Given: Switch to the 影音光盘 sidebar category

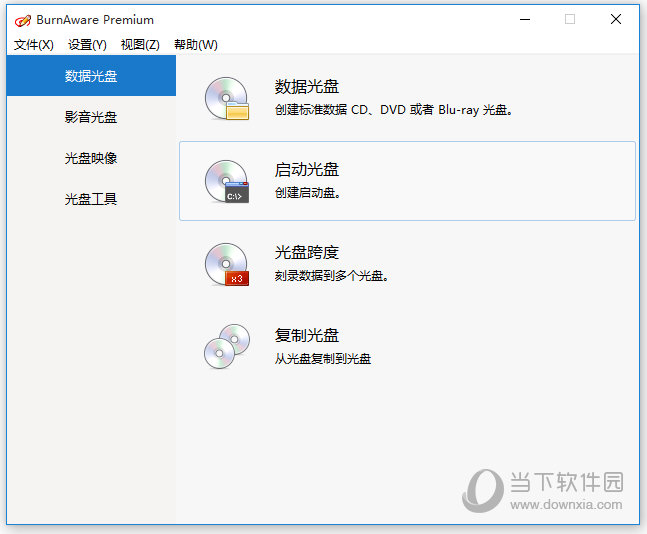Looking at the screenshot, I should 91,117.
